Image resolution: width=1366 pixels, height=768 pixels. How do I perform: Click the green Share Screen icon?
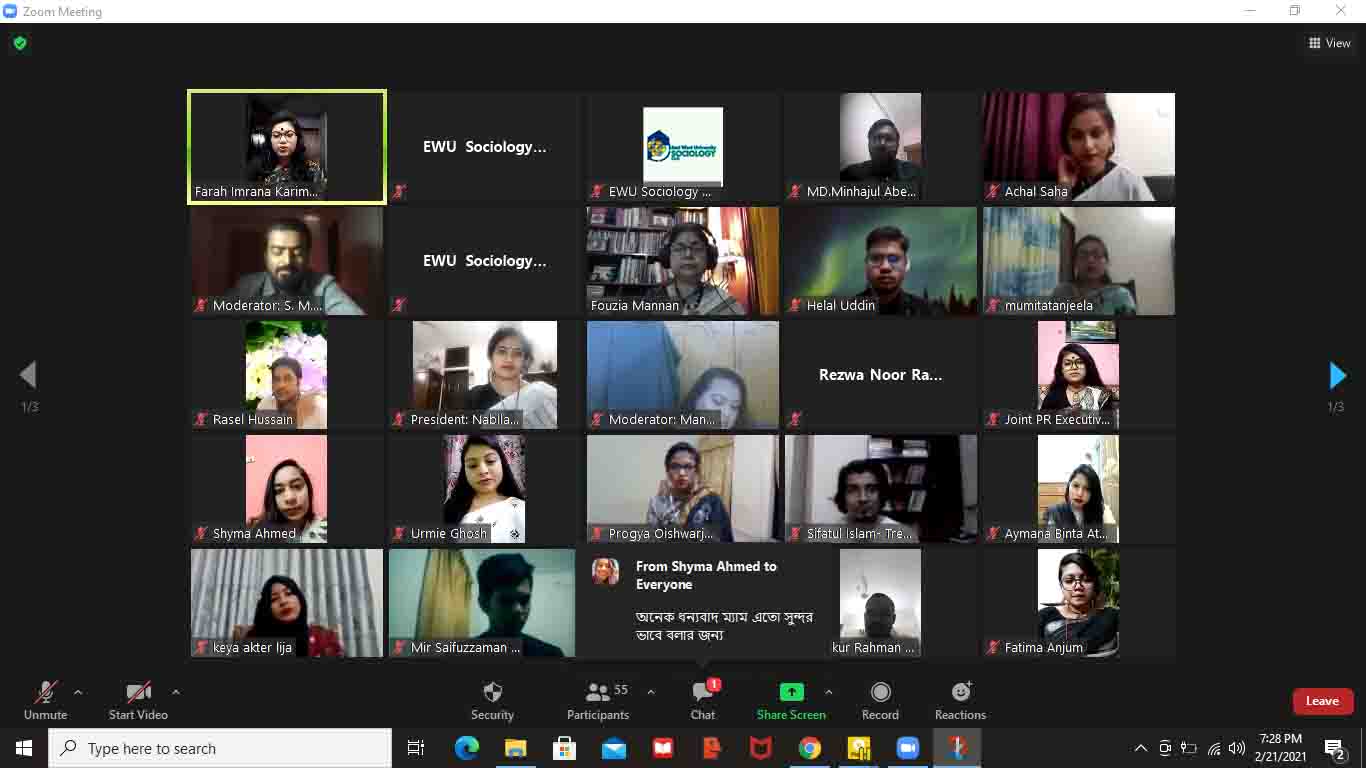791,692
